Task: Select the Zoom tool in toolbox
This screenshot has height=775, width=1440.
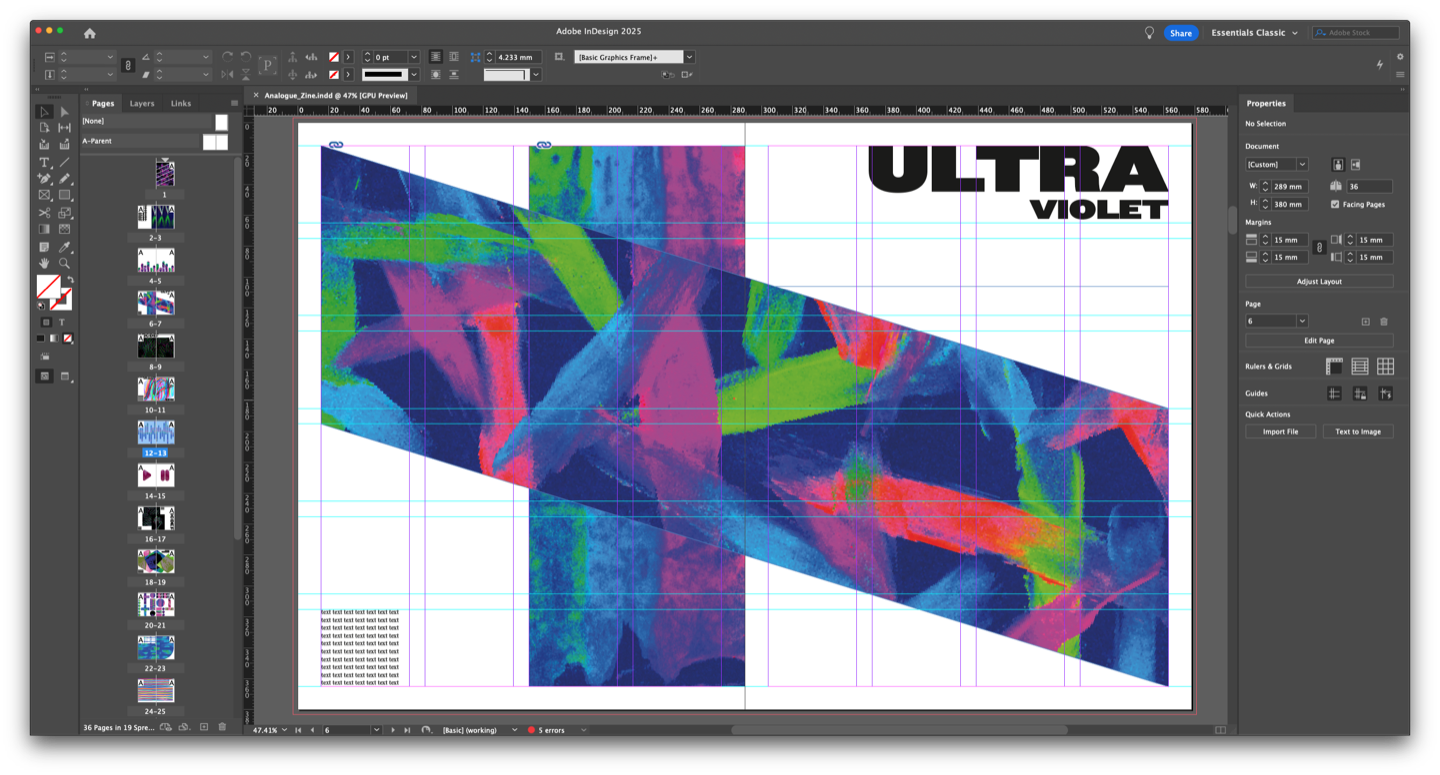Action: tap(64, 264)
